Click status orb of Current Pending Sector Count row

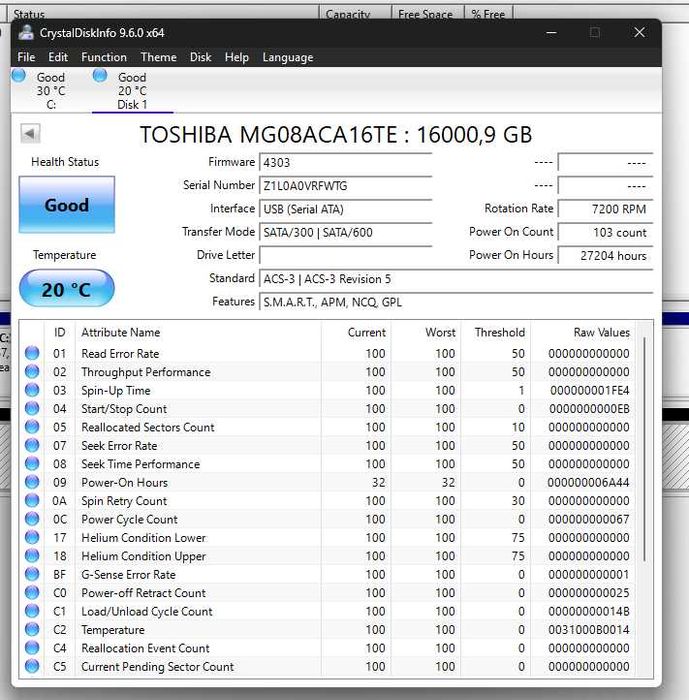(32, 666)
